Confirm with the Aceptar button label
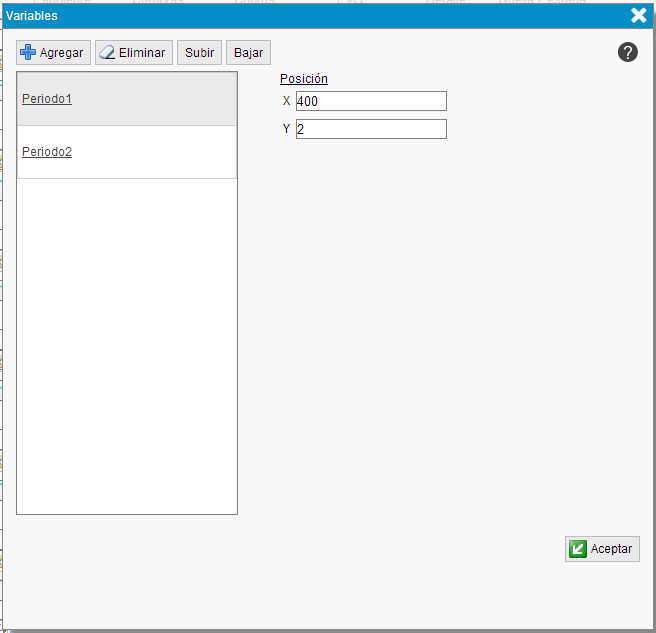This screenshot has width=656, height=633. [x=611, y=549]
